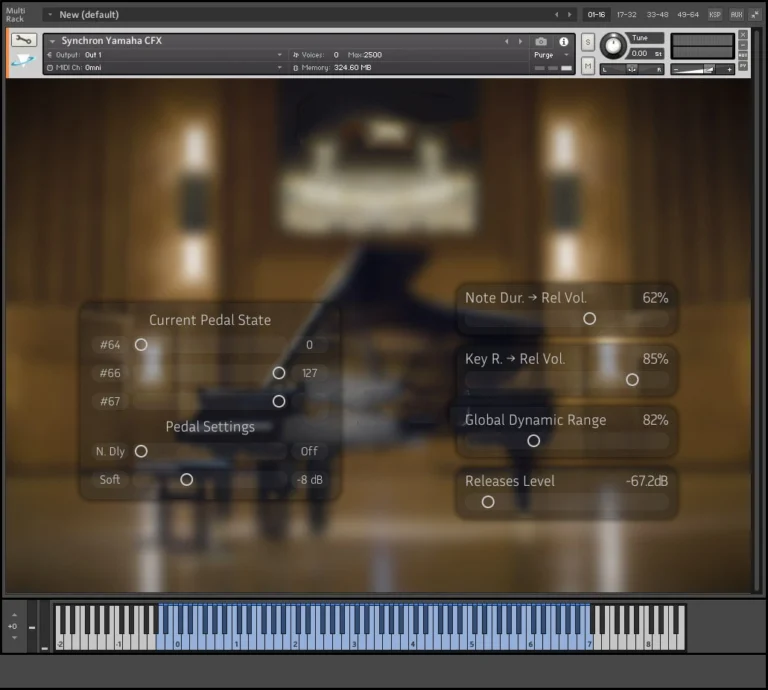This screenshot has height=690, width=768.
Task: Open instrument edit mode with the wrench icon
Action: (x=23, y=40)
